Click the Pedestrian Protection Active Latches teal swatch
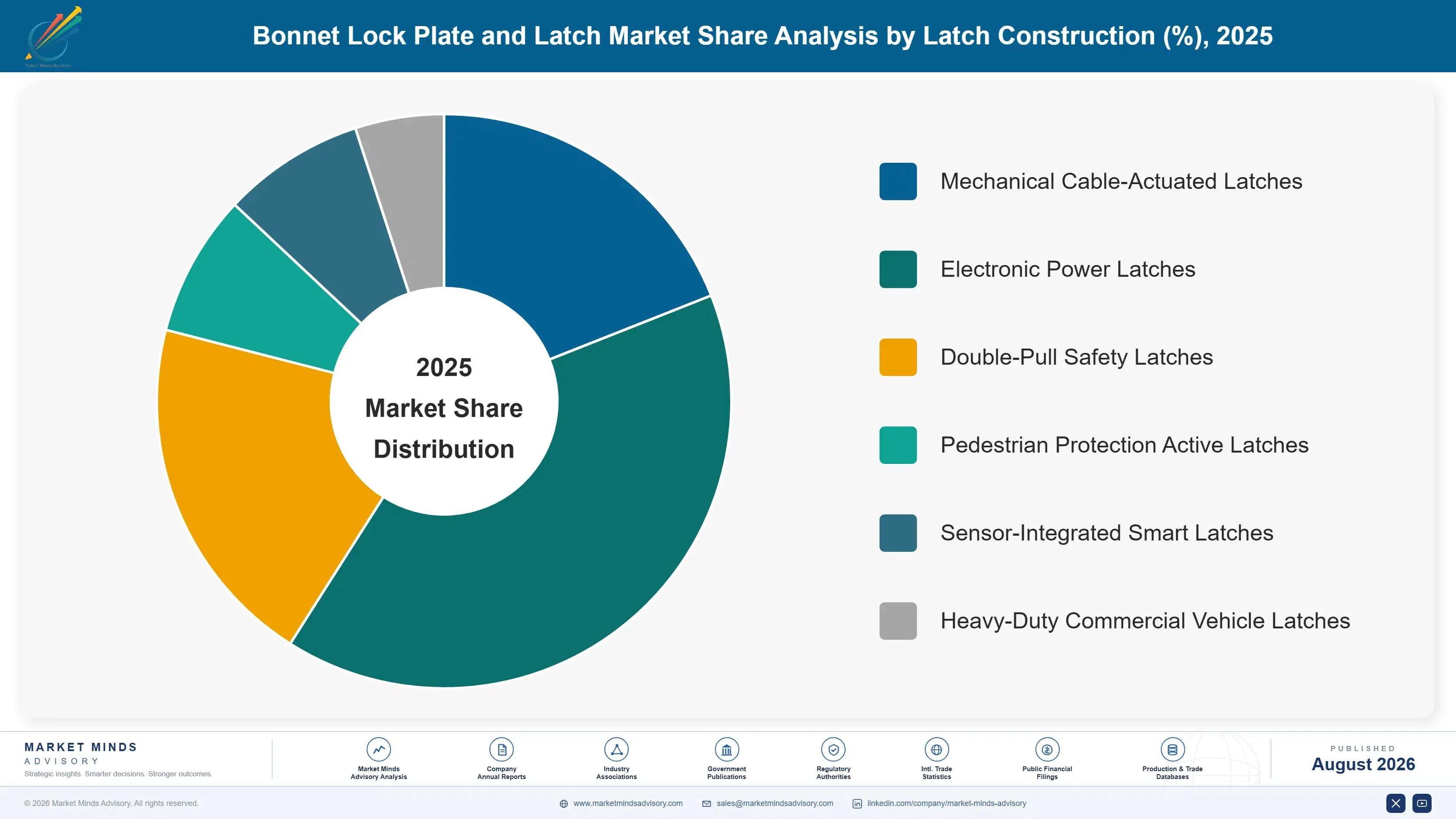1456x819 pixels. 897,445
